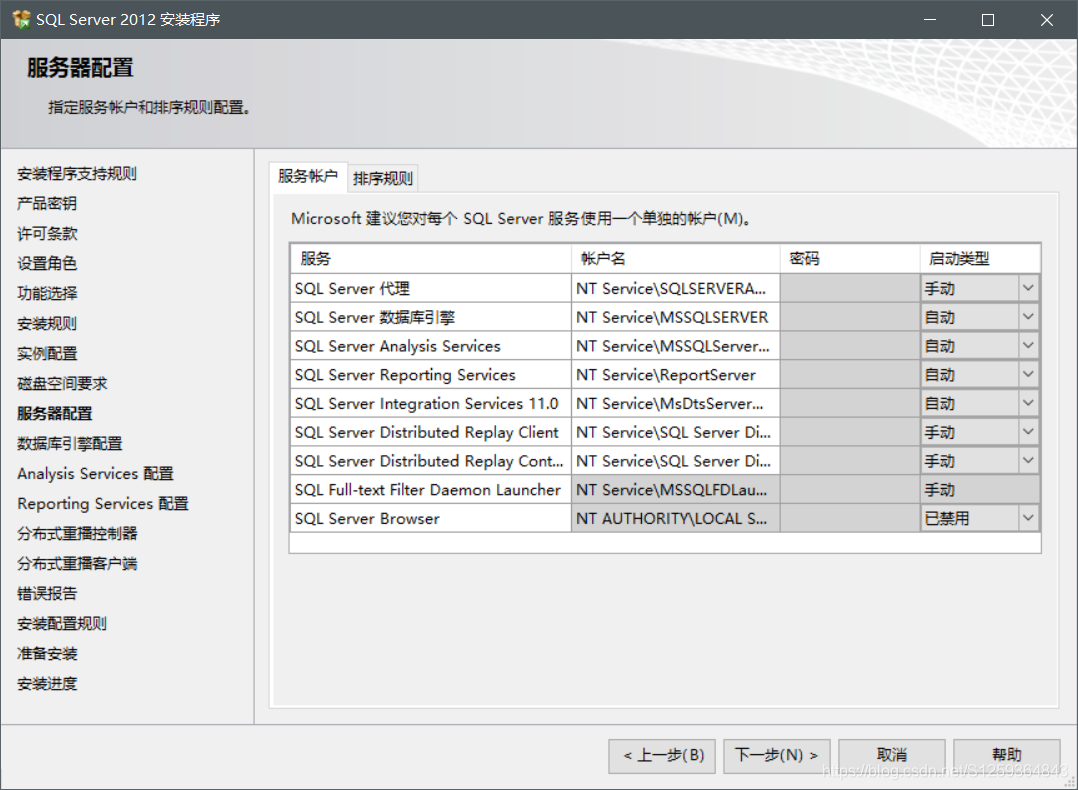Open startup type for Distributed Replay Client
Screen dimensions: 1078x790
1028,432
